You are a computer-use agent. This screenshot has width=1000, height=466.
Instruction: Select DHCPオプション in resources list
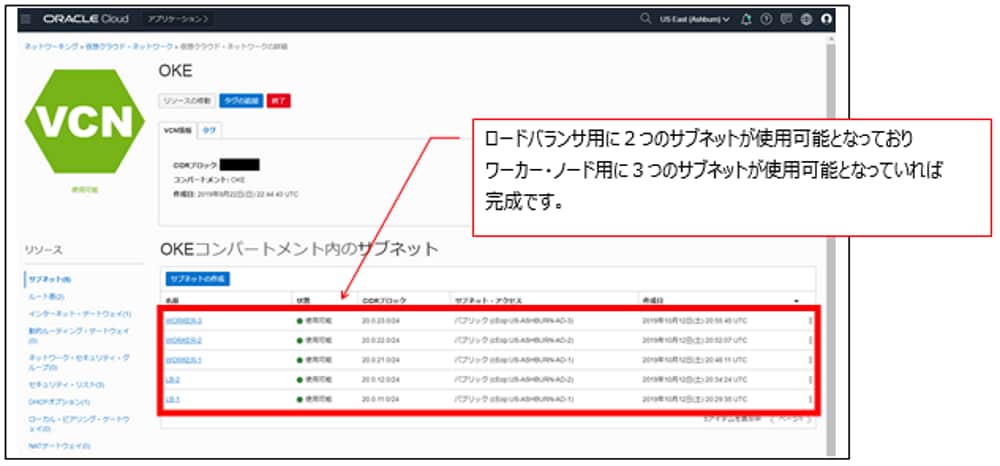pyautogui.click(x=59, y=402)
